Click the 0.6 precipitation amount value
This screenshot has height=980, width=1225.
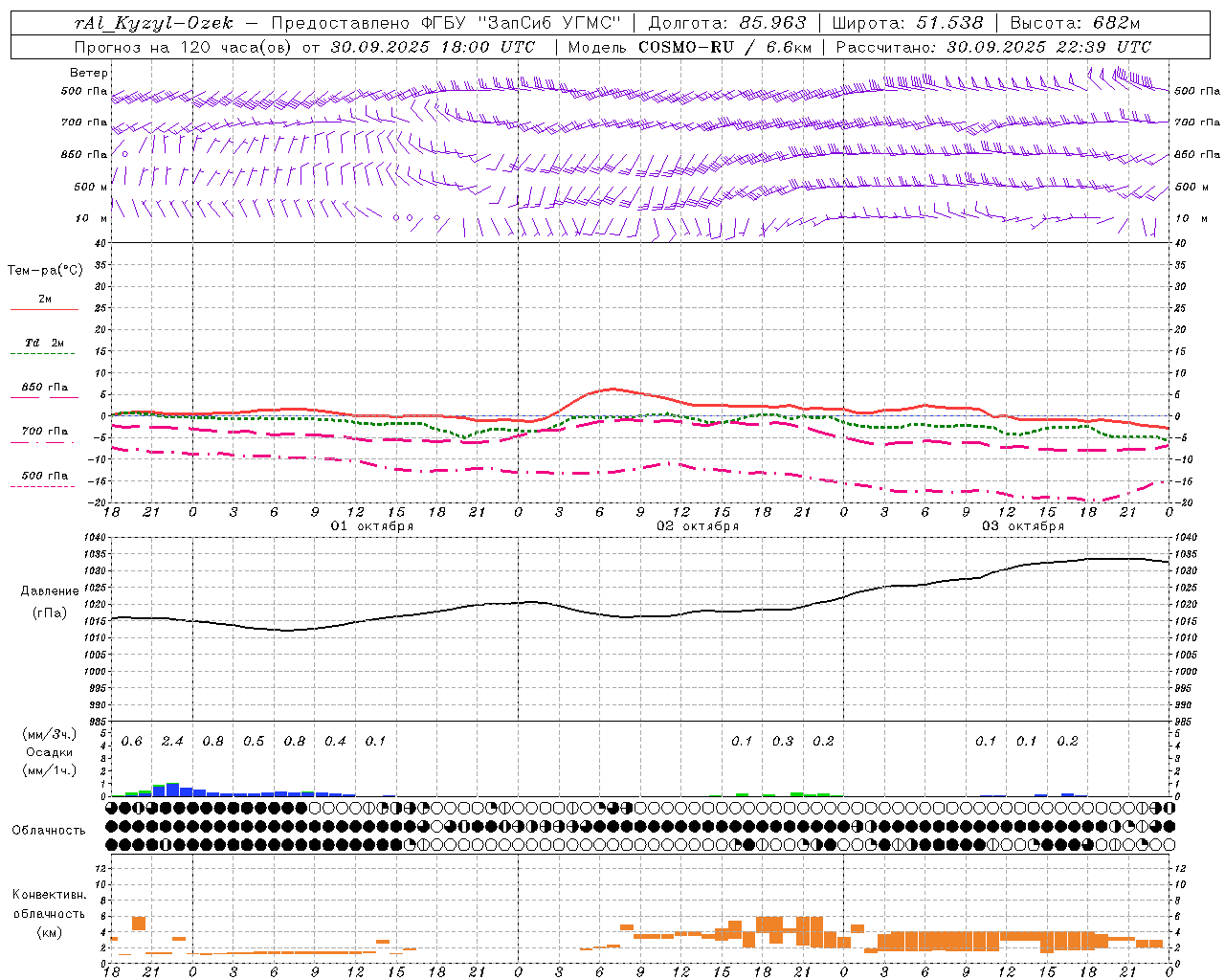pyautogui.click(x=132, y=742)
